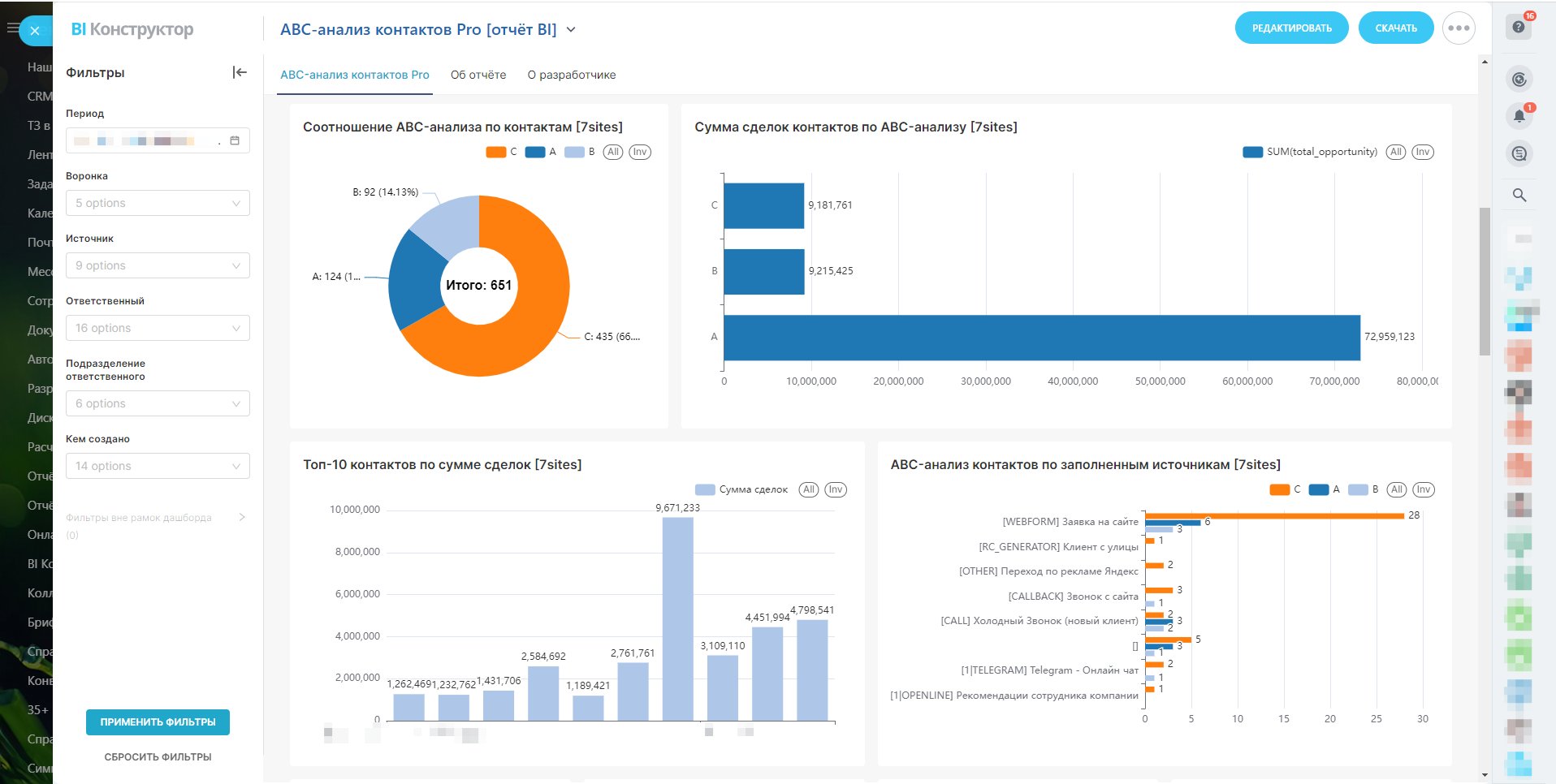Click the search magnifier icon in right sidebar

1519,195
